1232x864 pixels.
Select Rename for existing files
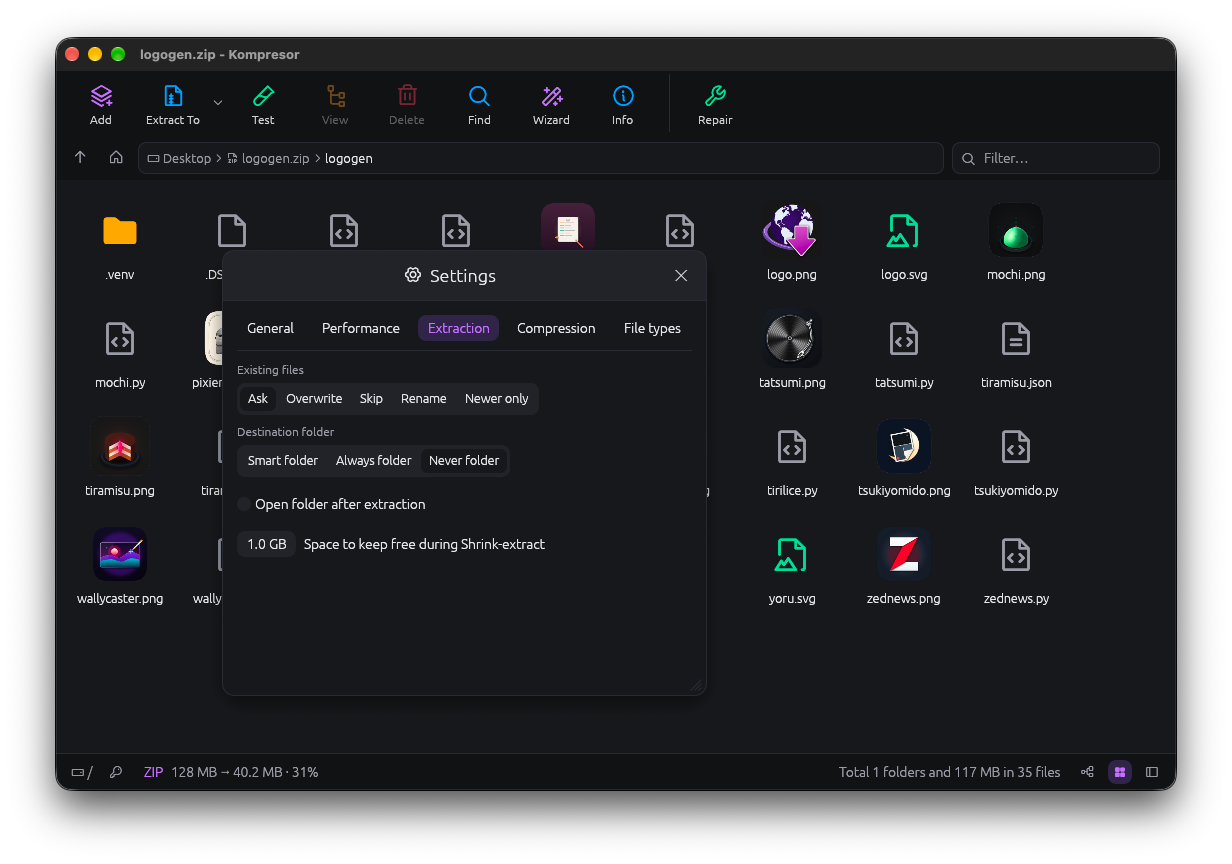click(424, 399)
